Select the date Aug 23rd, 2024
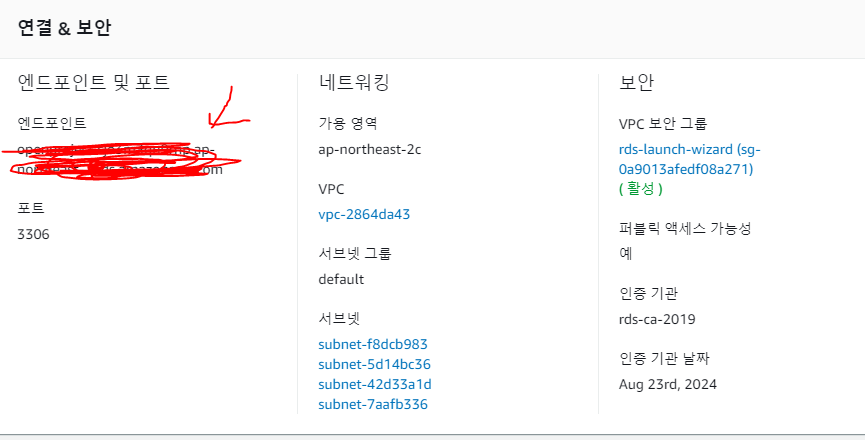Viewport: 865px width, 440px height. click(x=668, y=384)
